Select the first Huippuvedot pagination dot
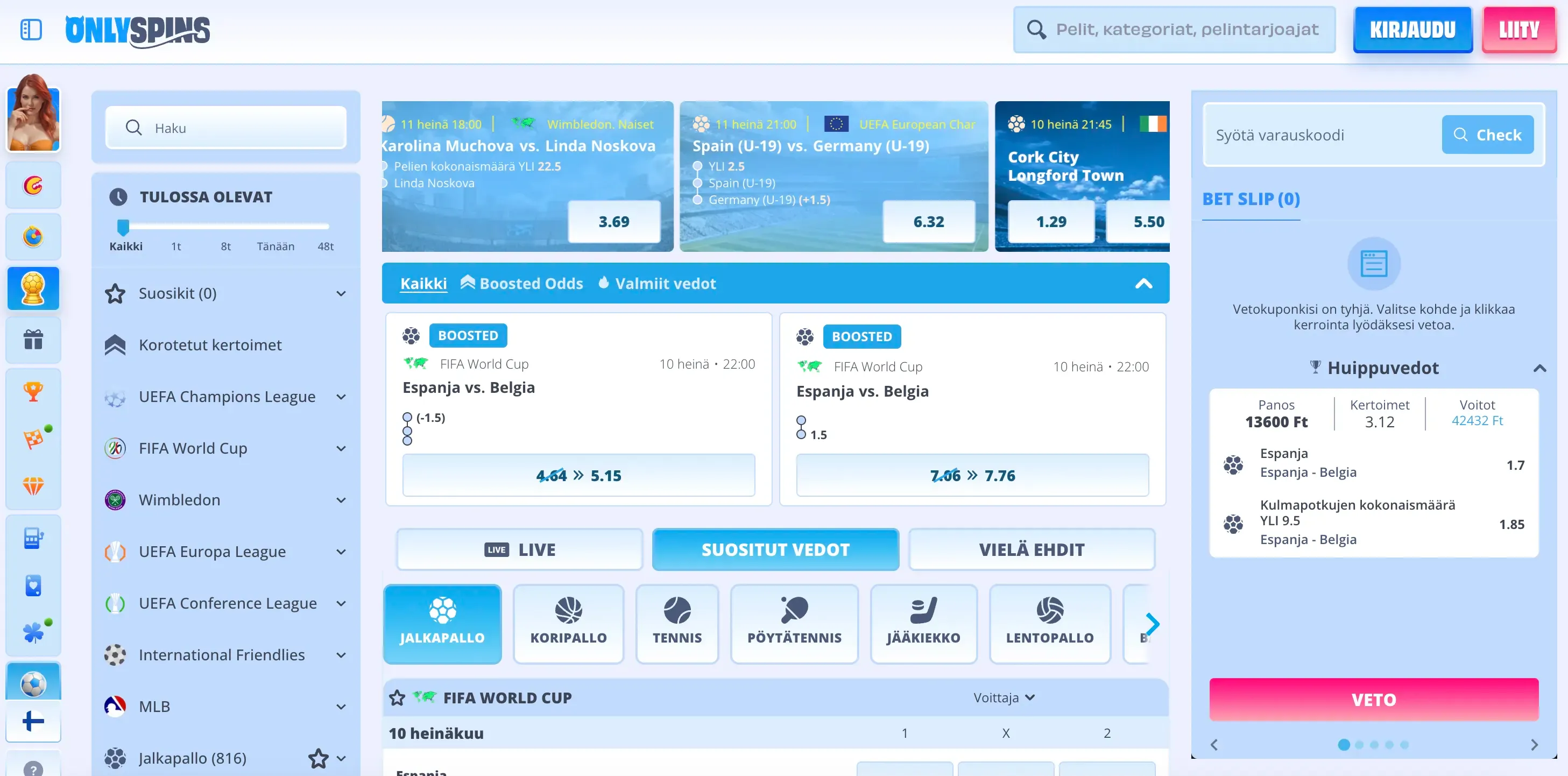The image size is (1568, 776). [1344, 744]
